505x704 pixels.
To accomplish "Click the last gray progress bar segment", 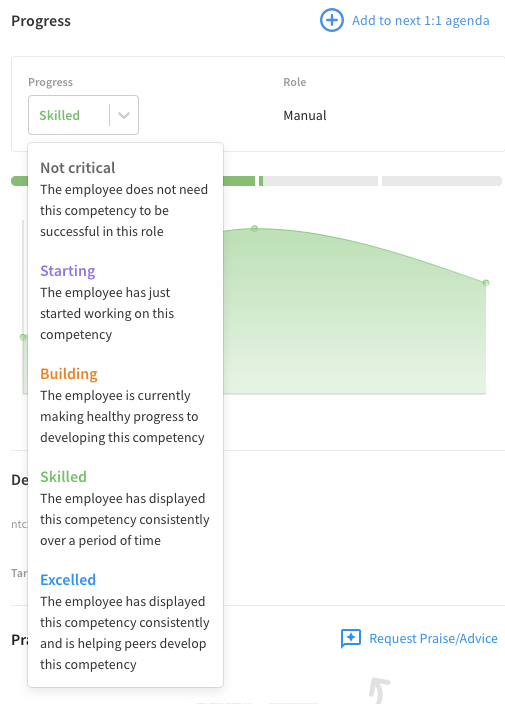I will [x=442, y=181].
